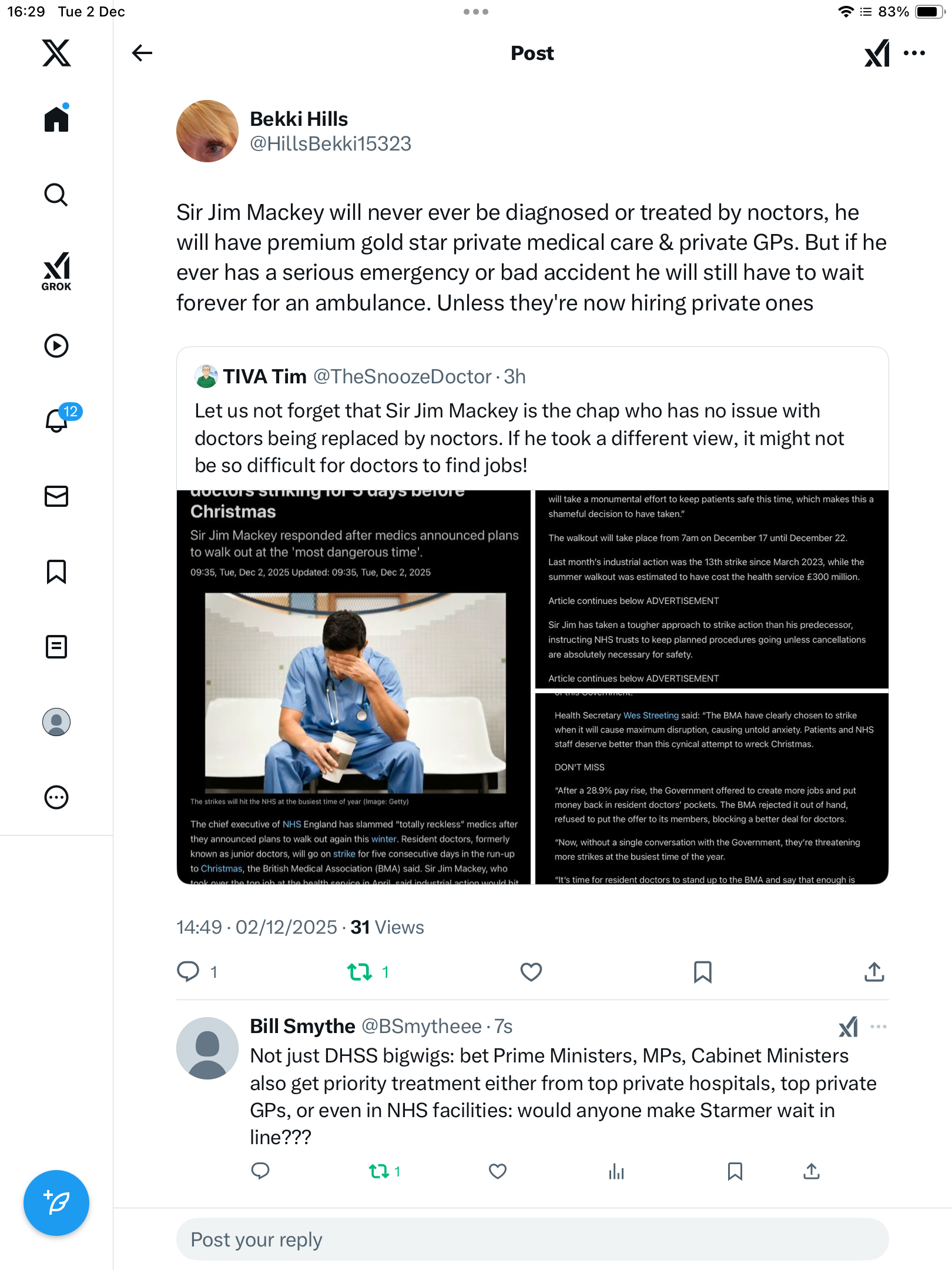Go to Home in the sidebar

pos(56,119)
